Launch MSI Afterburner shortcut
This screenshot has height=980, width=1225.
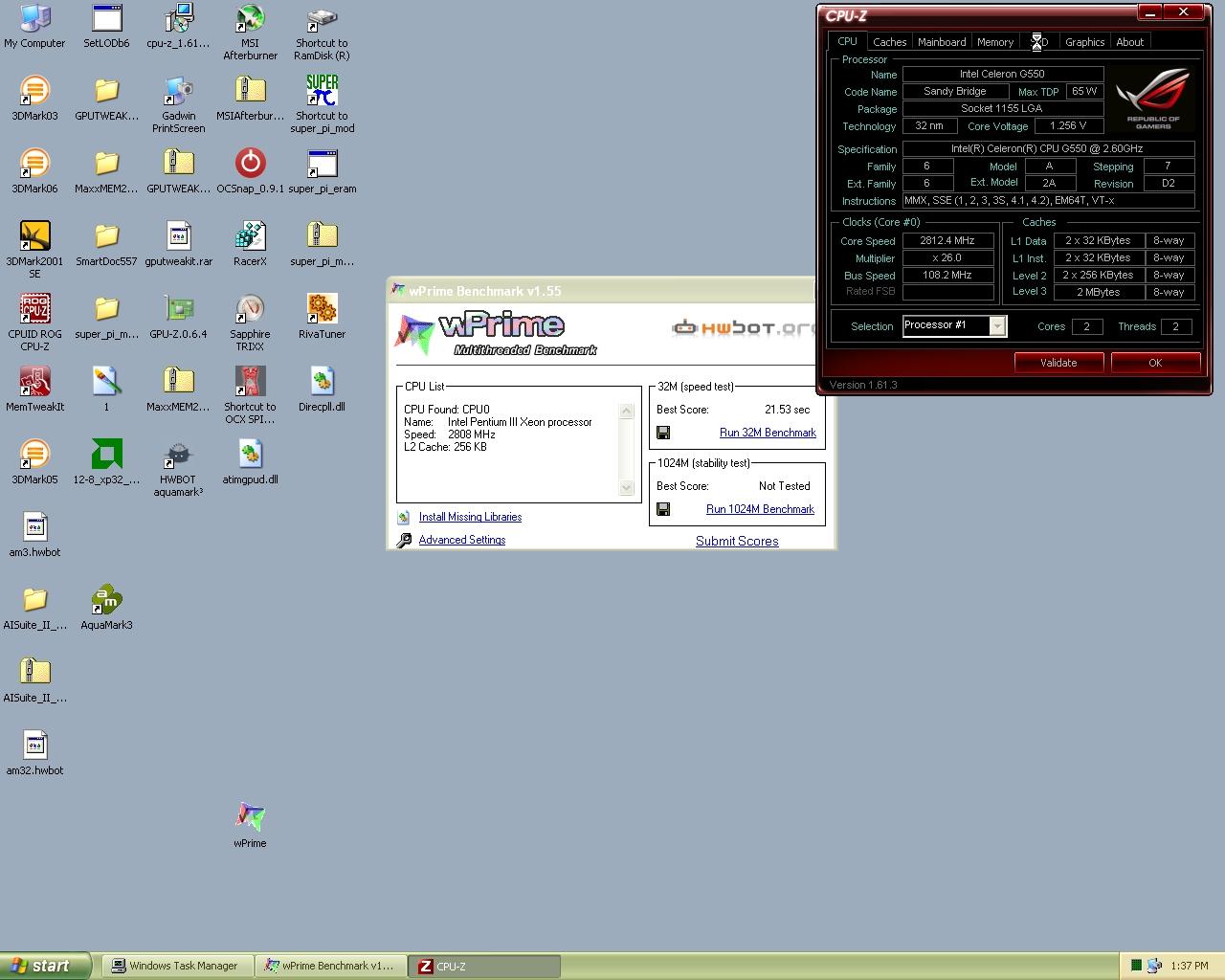click(x=250, y=33)
